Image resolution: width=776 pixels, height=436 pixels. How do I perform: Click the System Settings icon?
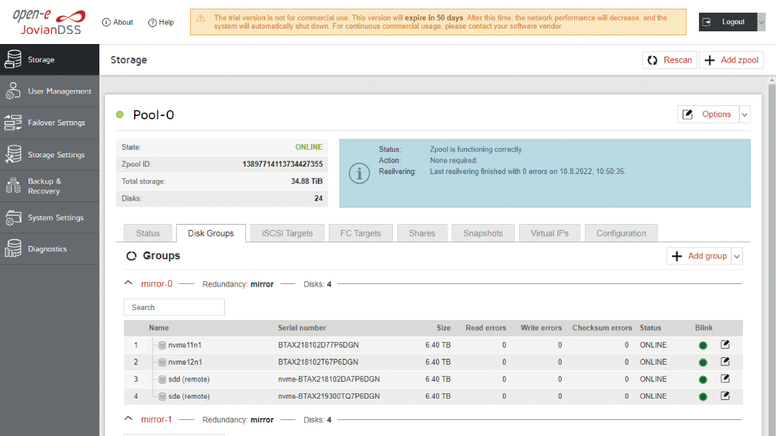tap(13, 217)
